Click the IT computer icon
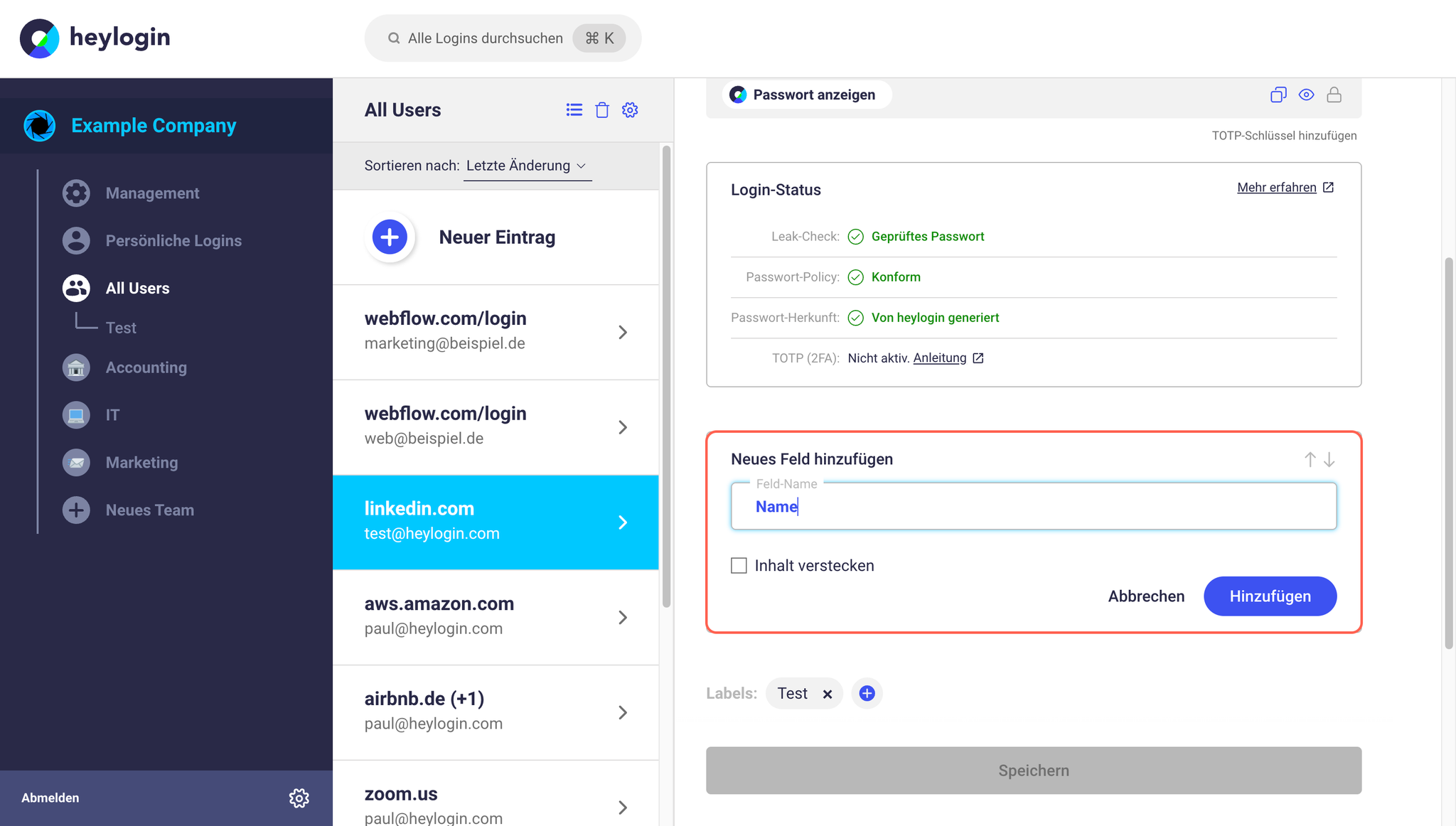Screen dimensions: 1456x826 [76, 415]
